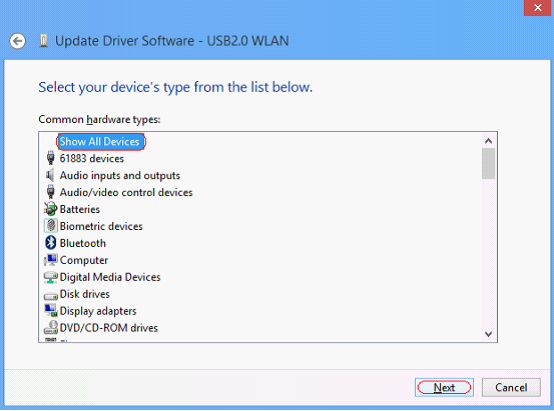Select the Biometric devices fingerprint icon
The height and width of the screenshot is (411, 554).
pyautogui.click(x=51, y=226)
